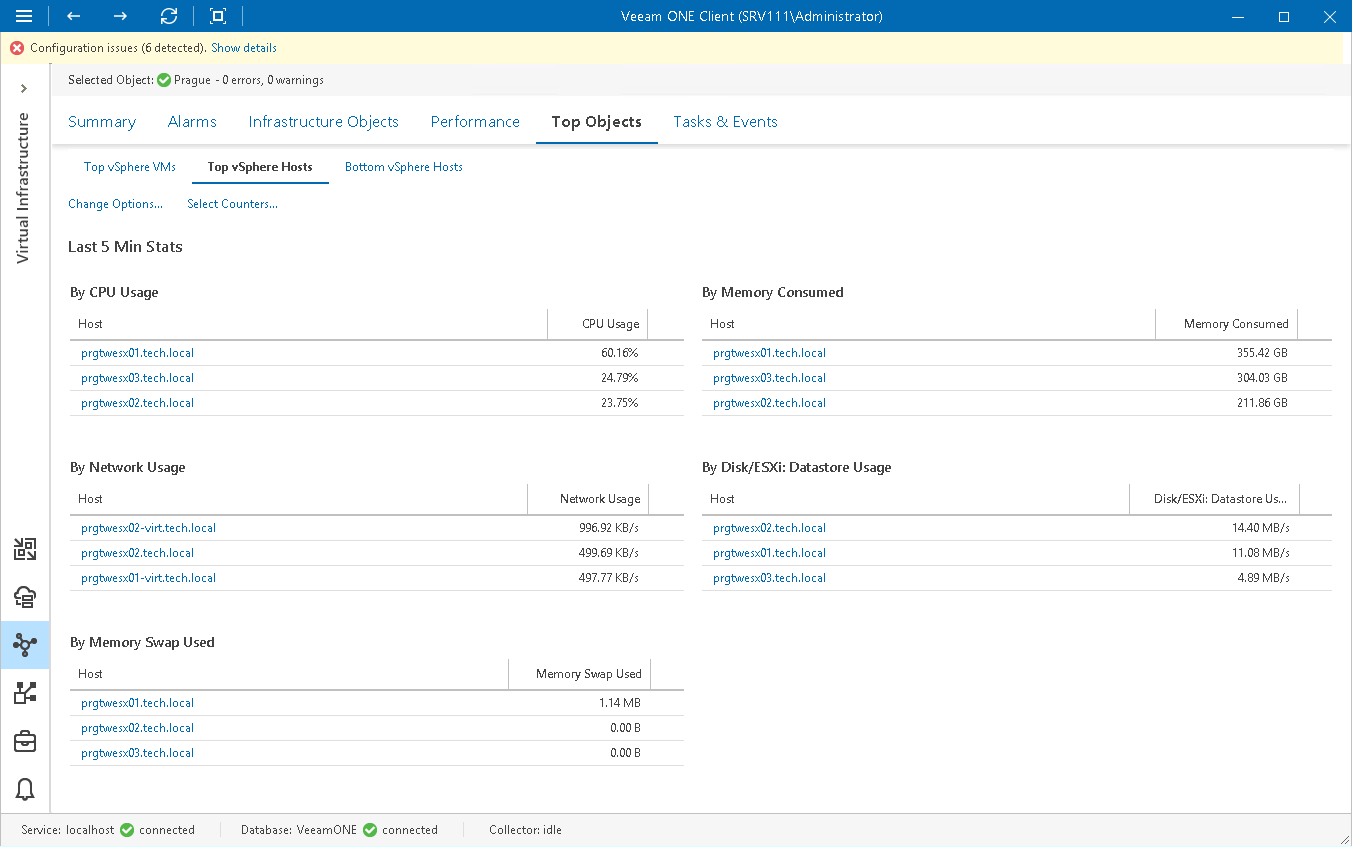Click the Change Options link
The width and height of the screenshot is (1352, 847).
[x=115, y=204]
